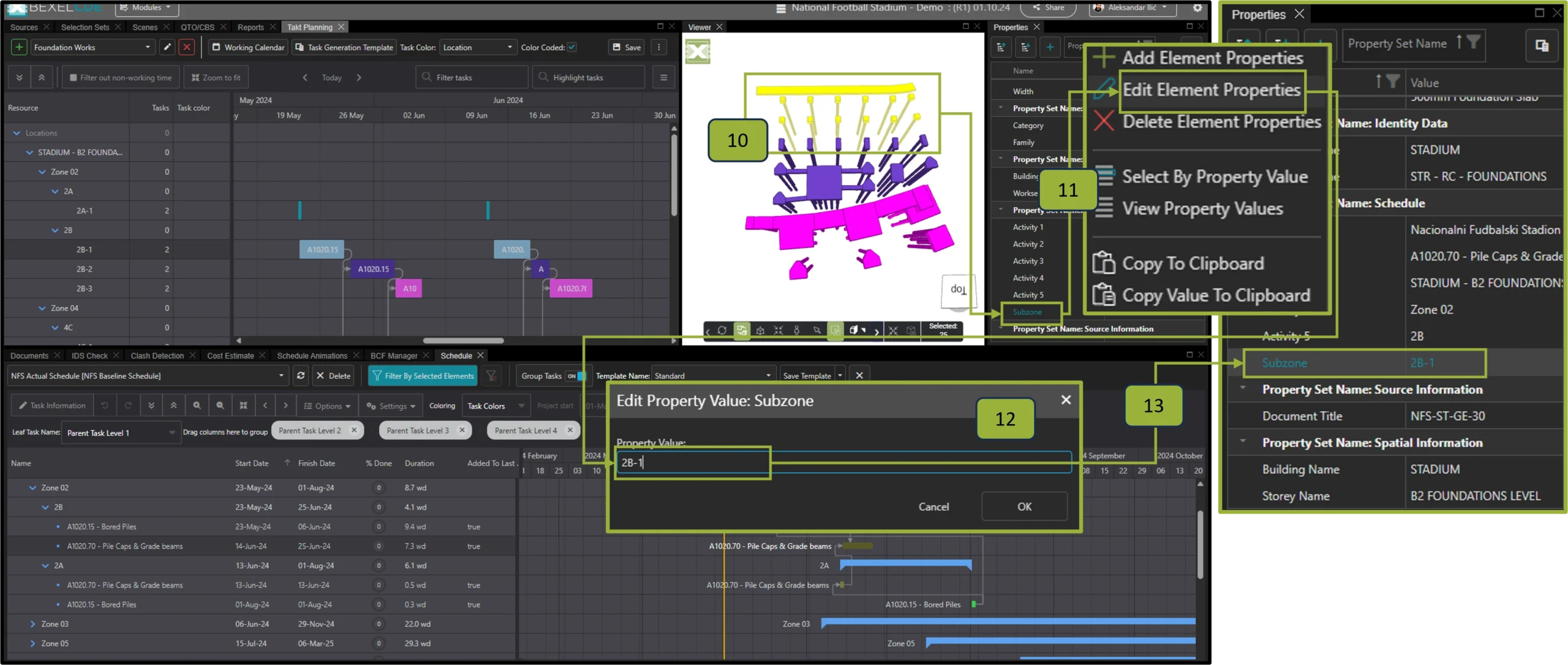Switch to QTO/CBS tab
This screenshot has height=665, width=1568.
point(197,27)
